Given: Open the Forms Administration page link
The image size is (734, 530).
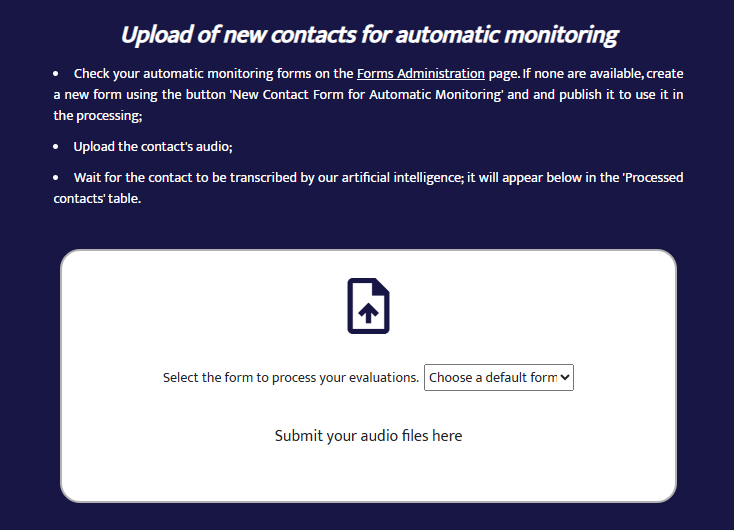Looking at the screenshot, I should coord(421,74).
